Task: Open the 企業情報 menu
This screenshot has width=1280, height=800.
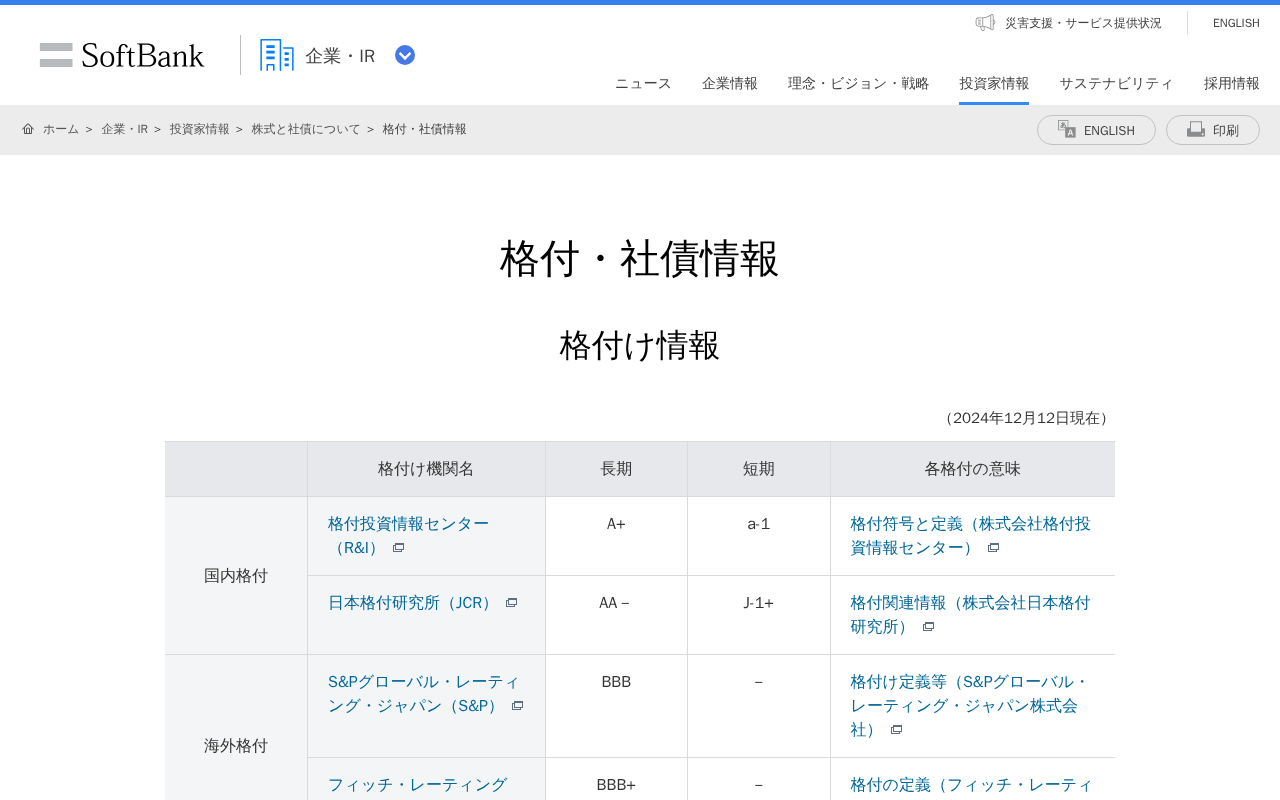Action: 730,83
